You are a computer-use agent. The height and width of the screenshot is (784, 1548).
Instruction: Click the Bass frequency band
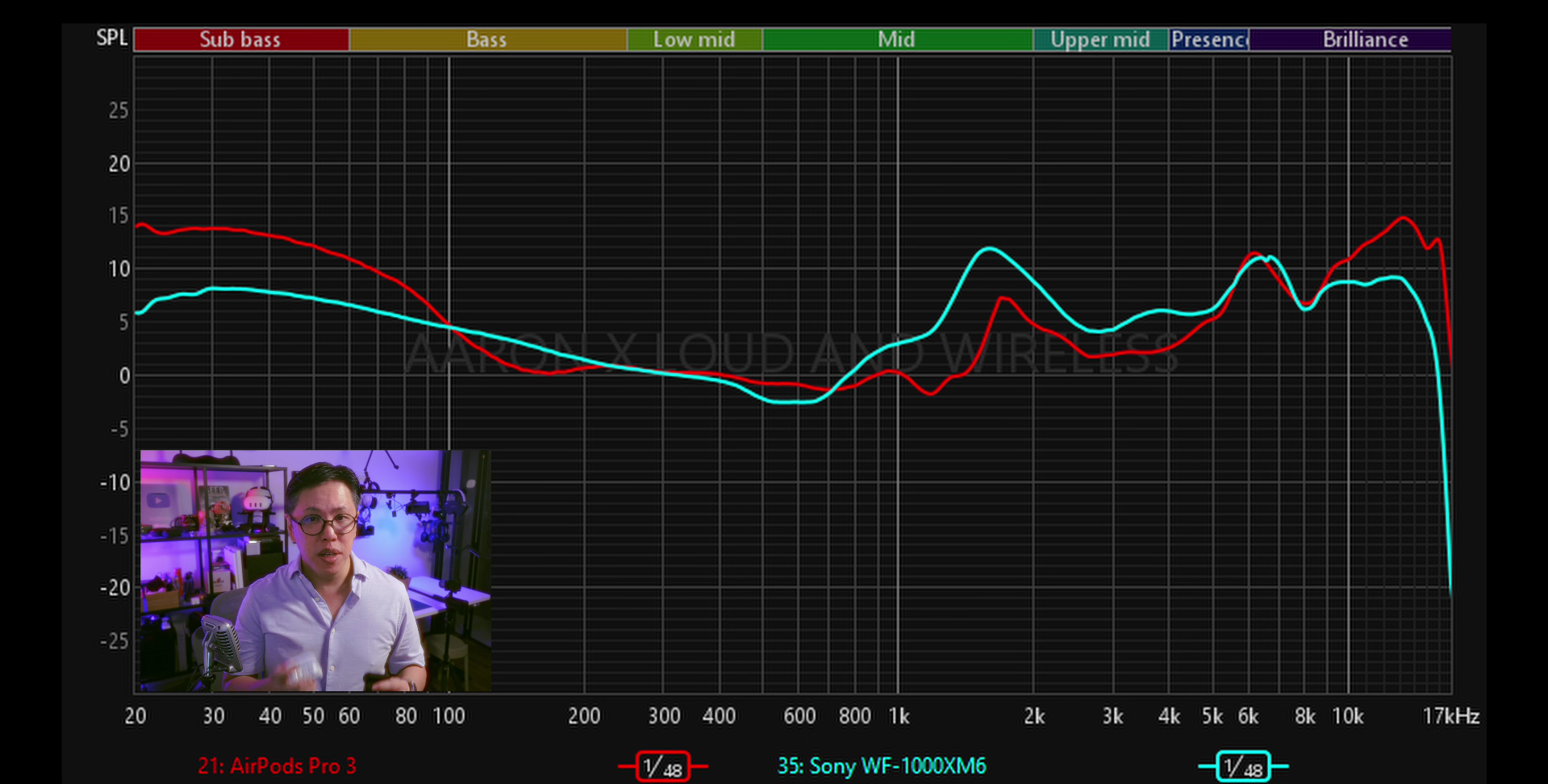coord(488,40)
